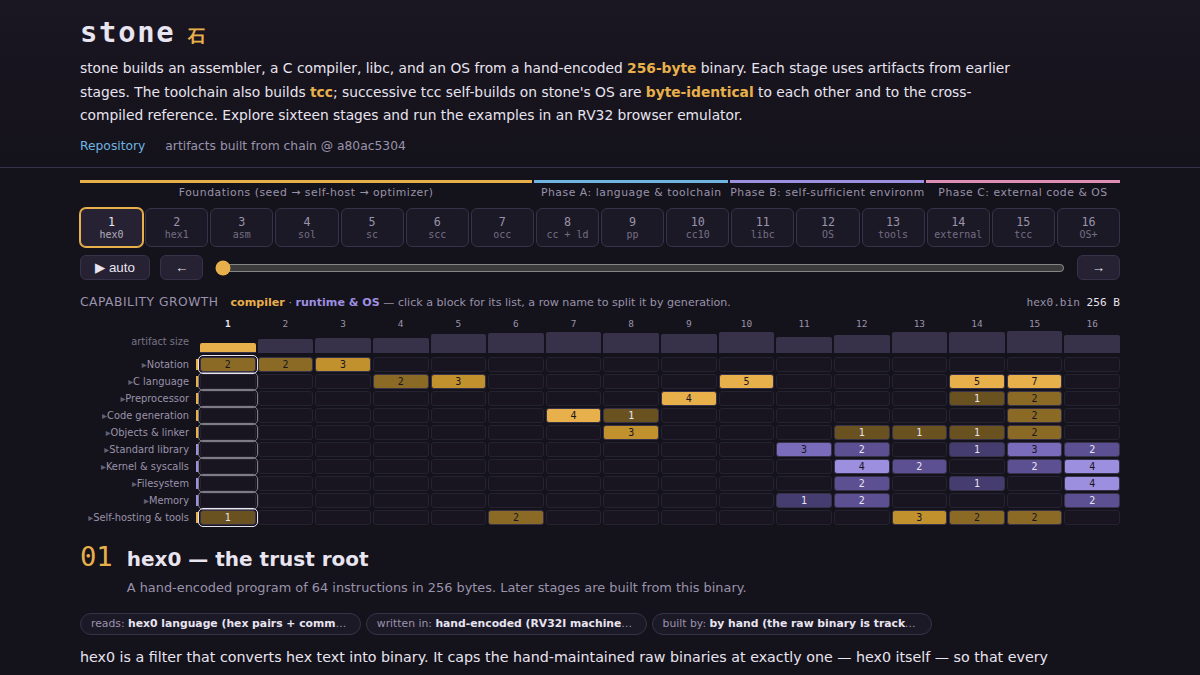Open Notation block in column 3

coord(343,365)
